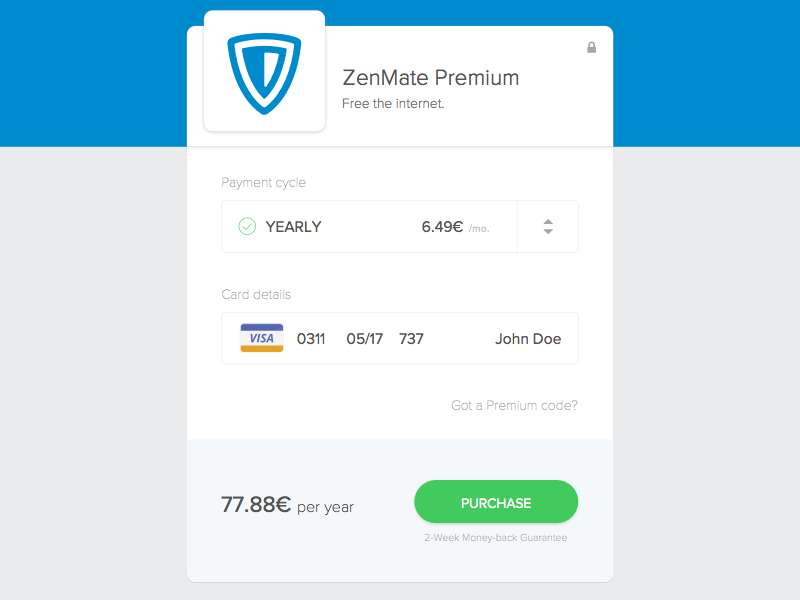800x600 pixels.
Task: Click the up arrow in cycle selector
Action: pyautogui.click(x=548, y=221)
